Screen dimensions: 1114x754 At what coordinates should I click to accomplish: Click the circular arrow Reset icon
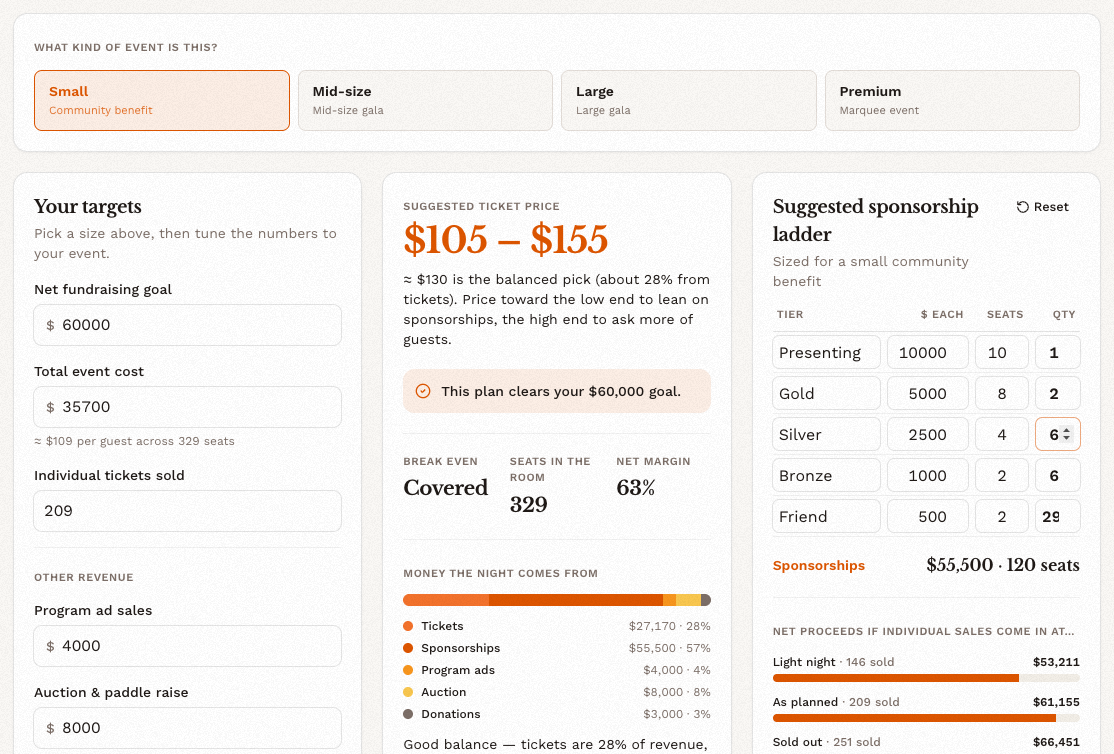[x=1022, y=207]
